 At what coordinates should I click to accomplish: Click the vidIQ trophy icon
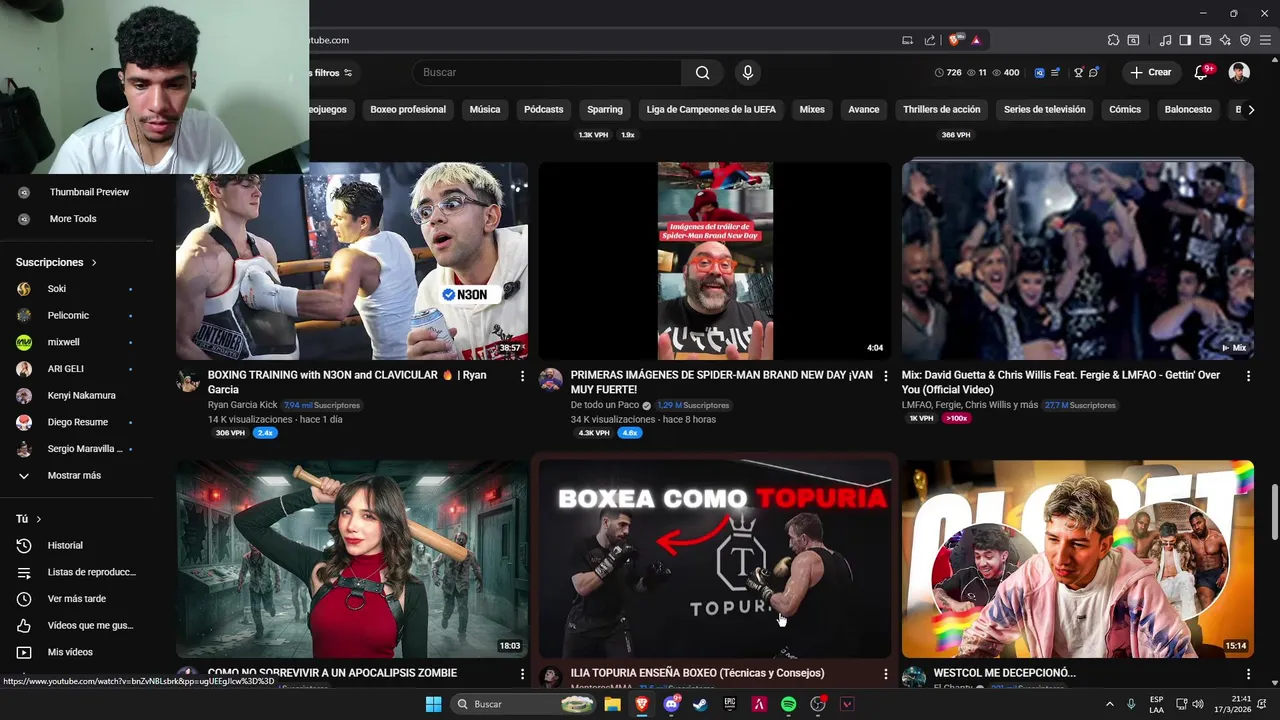(x=1078, y=72)
